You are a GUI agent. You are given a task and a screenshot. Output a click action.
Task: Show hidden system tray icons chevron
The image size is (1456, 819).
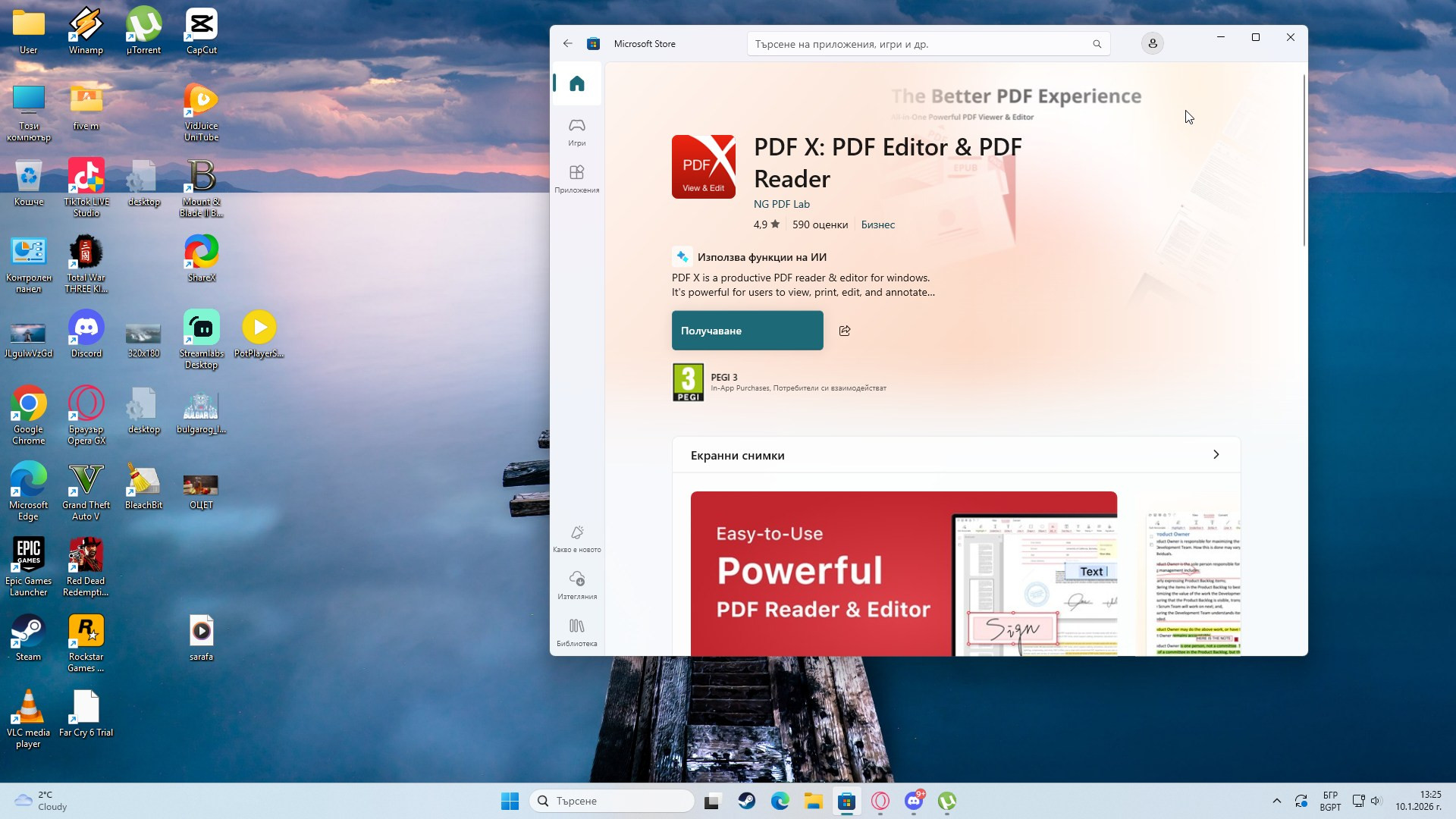pyautogui.click(x=1276, y=801)
